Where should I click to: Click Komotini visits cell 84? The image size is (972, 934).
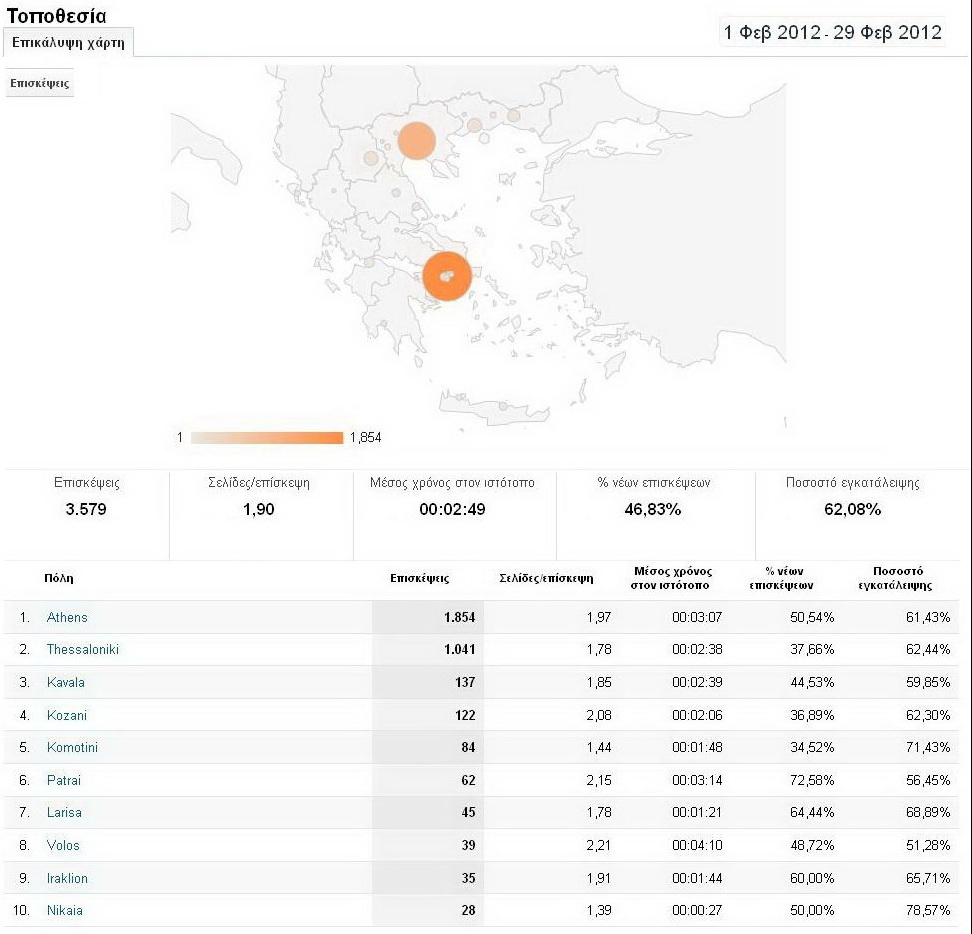468,747
